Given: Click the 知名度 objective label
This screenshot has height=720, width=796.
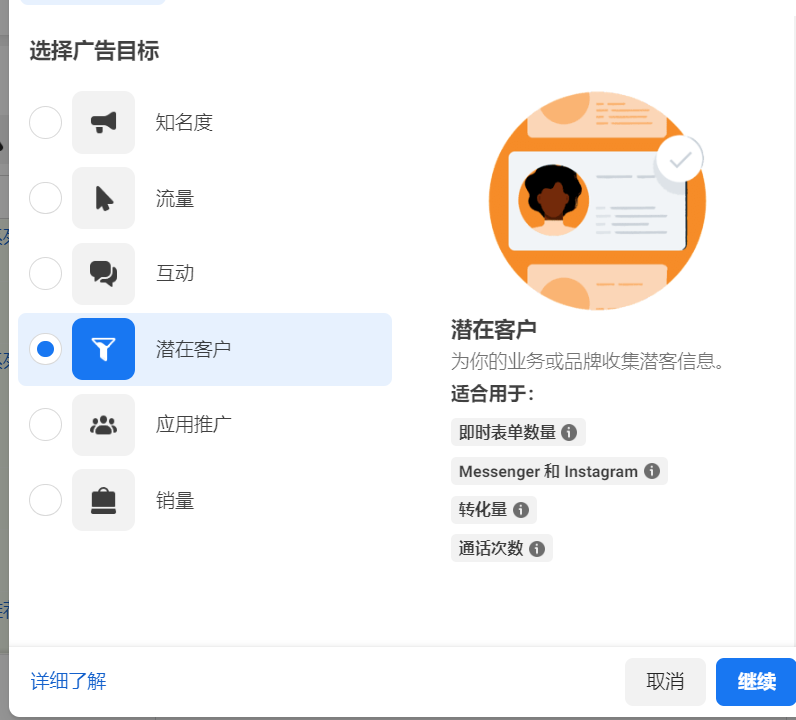Looking at the screenshot, I should tap(184, 122).
